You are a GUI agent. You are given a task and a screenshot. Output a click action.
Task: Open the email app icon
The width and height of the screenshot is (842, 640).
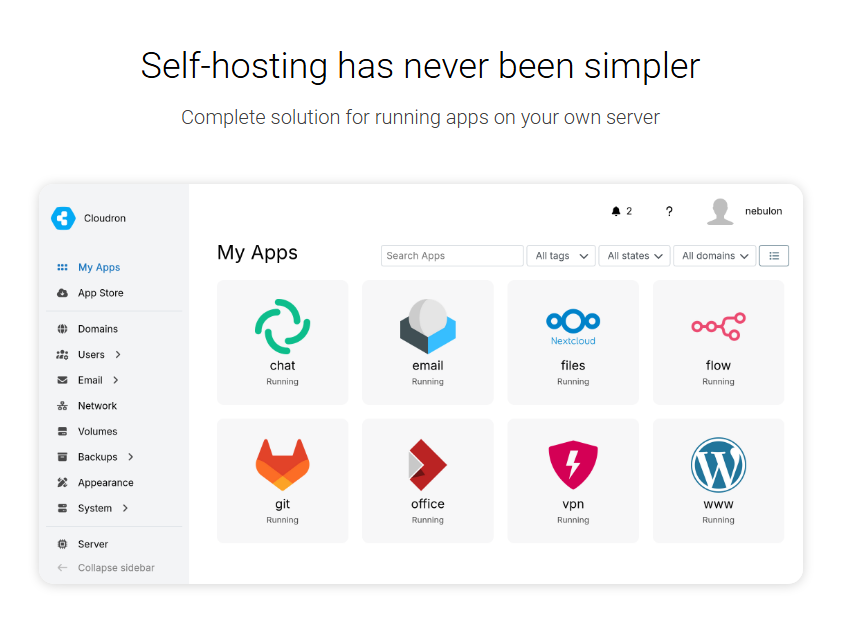coord(428,326)
